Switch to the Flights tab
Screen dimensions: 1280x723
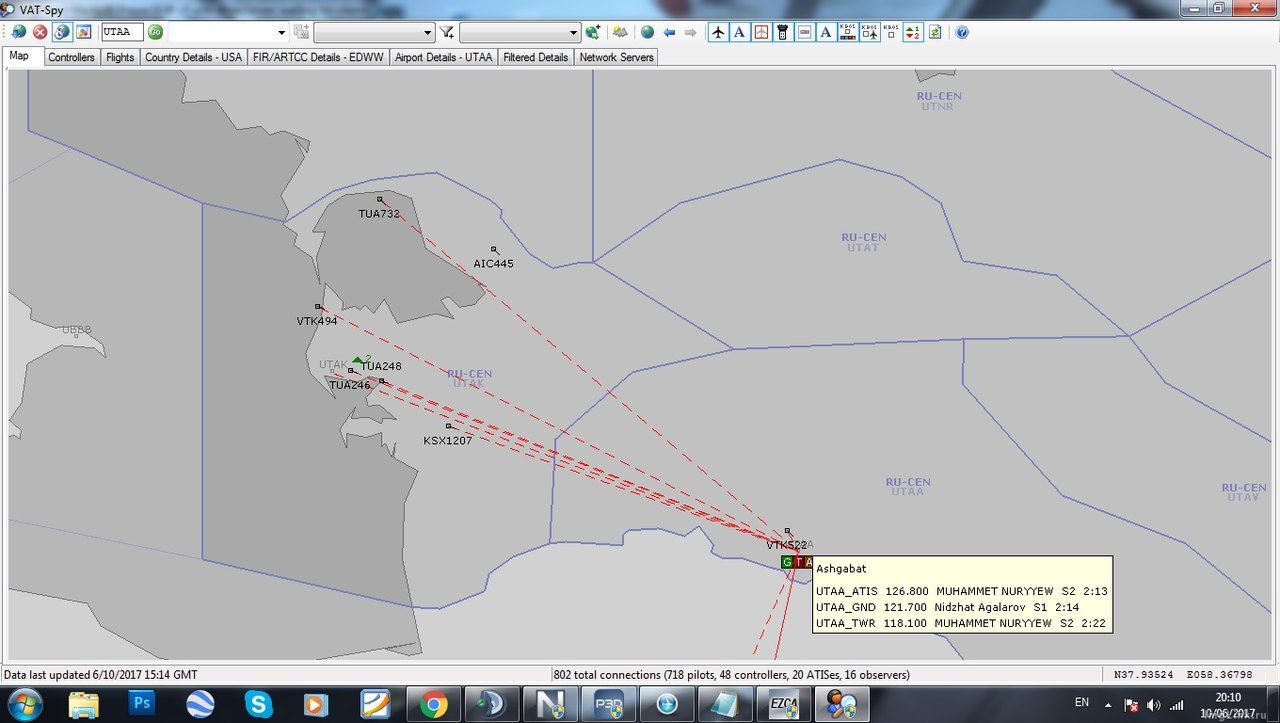[120, 57]
